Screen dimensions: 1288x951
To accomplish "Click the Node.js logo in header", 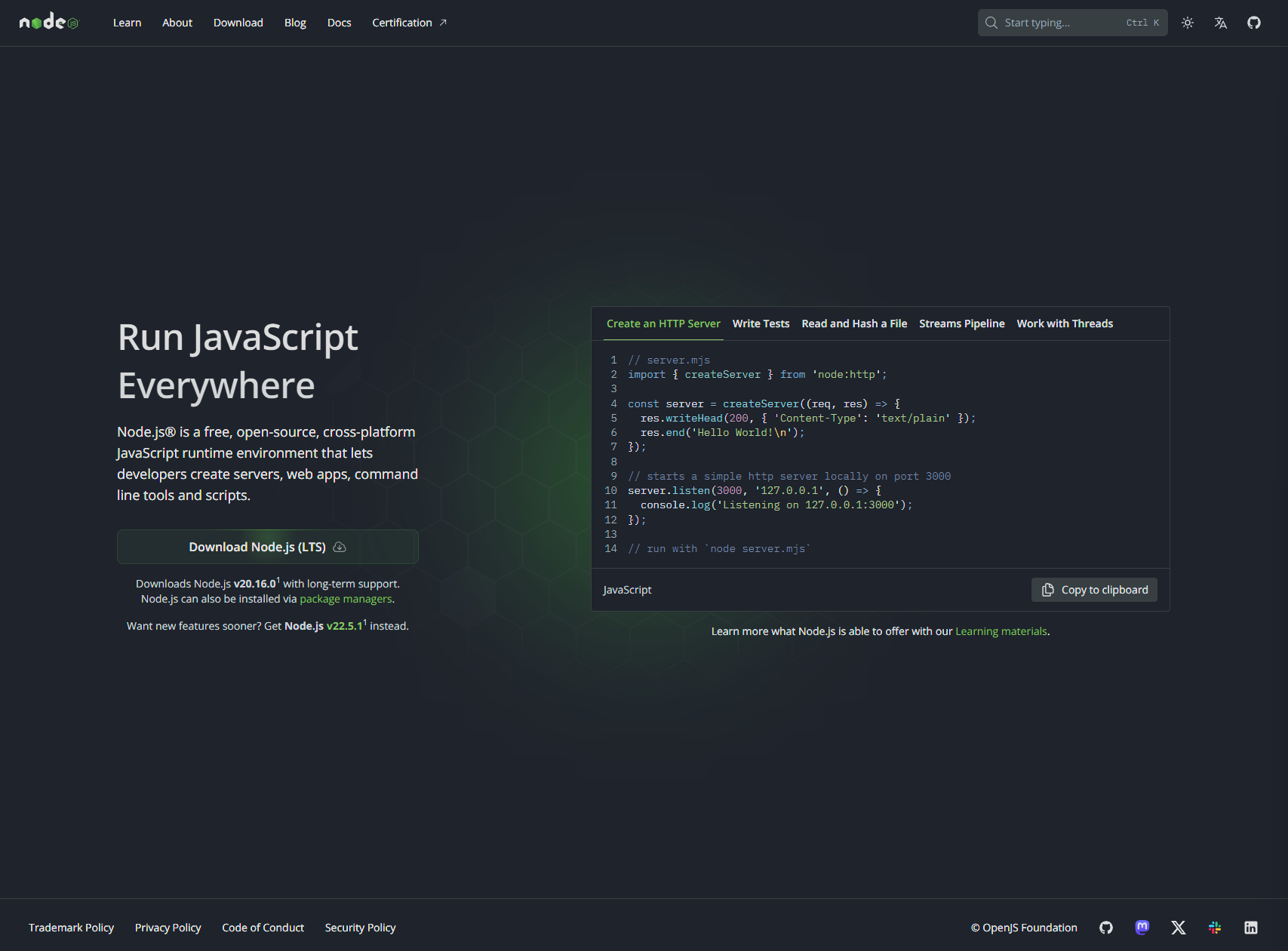I will [x=49, y=22].
